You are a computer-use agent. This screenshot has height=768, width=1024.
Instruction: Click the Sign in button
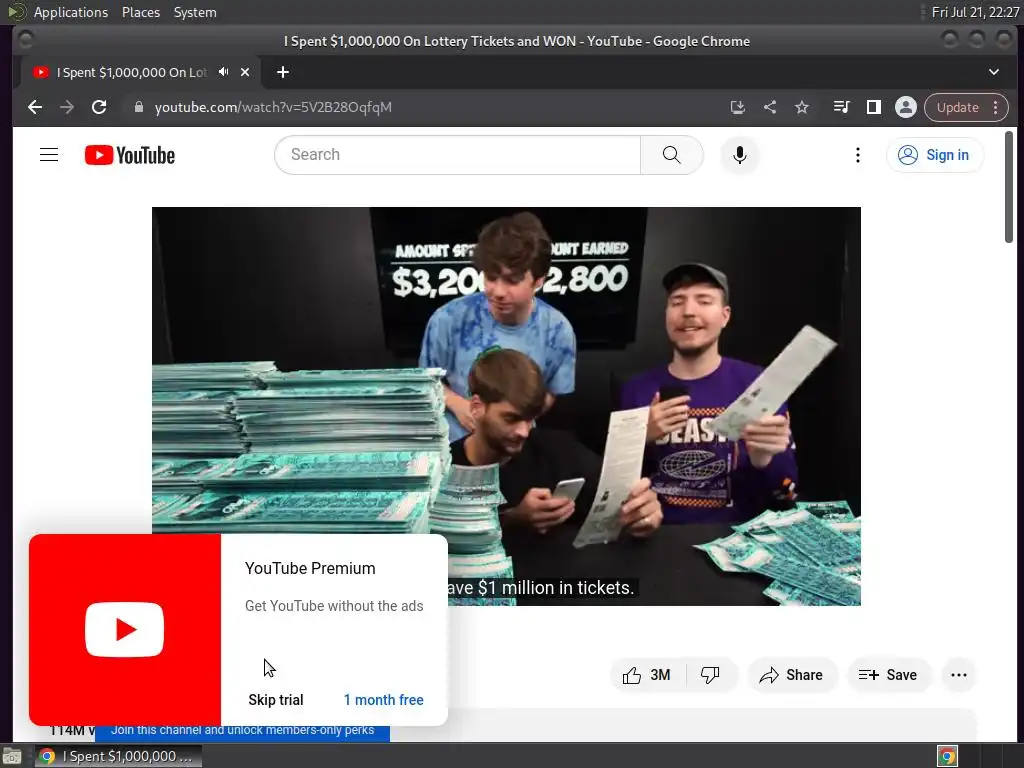934,155
